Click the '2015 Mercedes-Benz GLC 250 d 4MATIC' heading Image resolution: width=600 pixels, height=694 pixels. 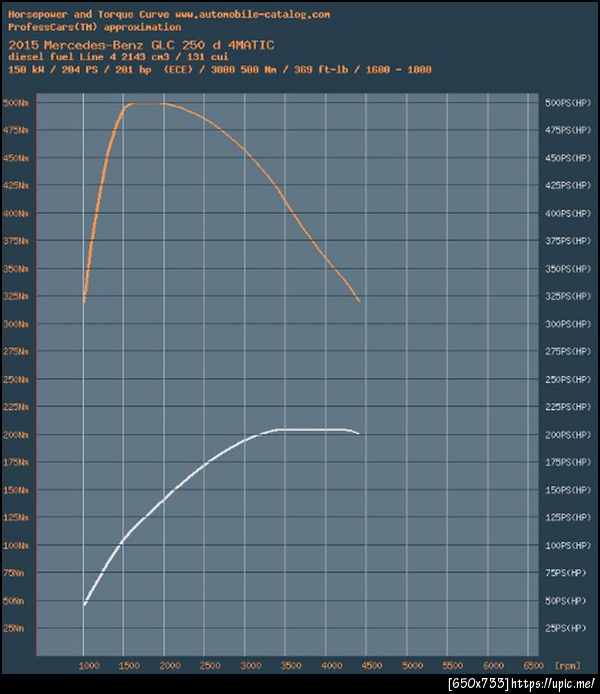pyautogui.click(x=141, y=45)
